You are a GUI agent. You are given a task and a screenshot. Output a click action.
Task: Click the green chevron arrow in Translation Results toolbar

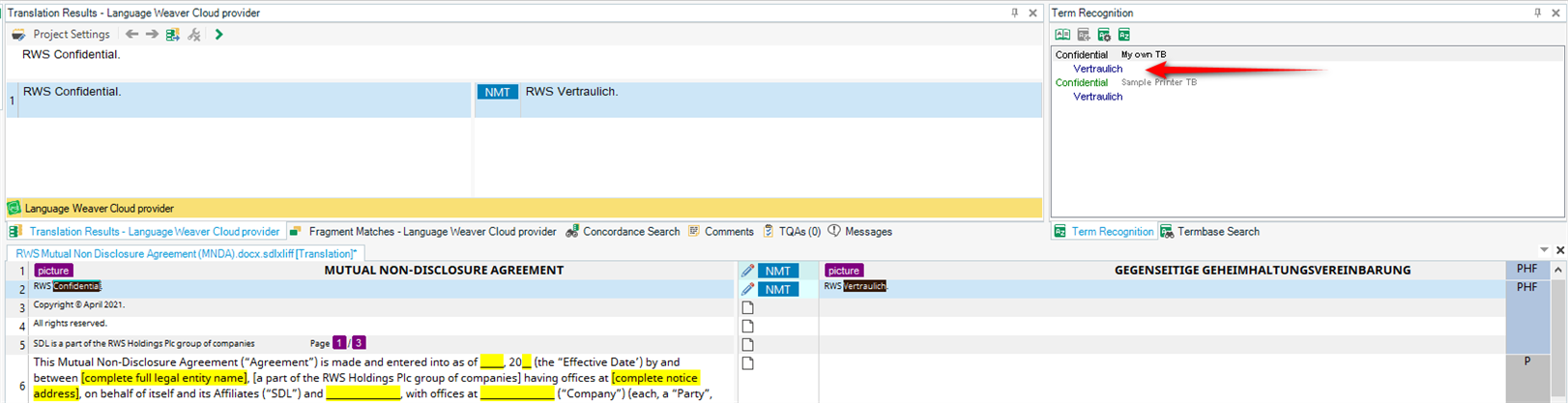[218, 35]
